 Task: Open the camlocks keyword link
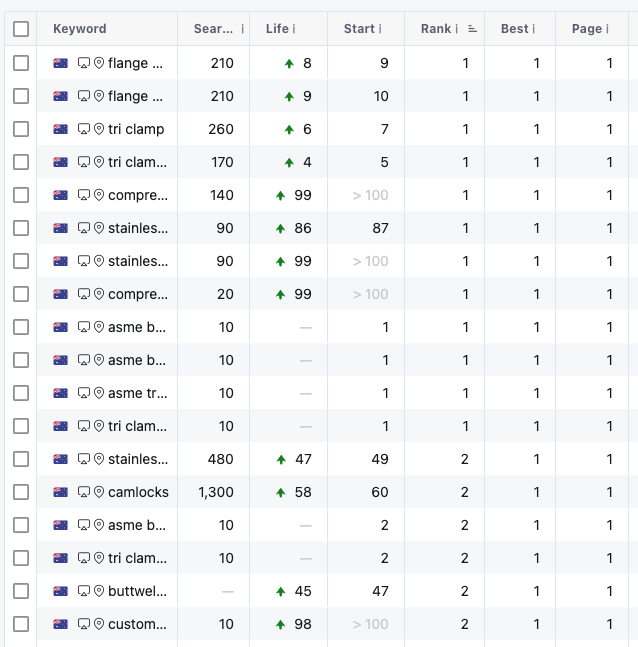coord(138,492)
